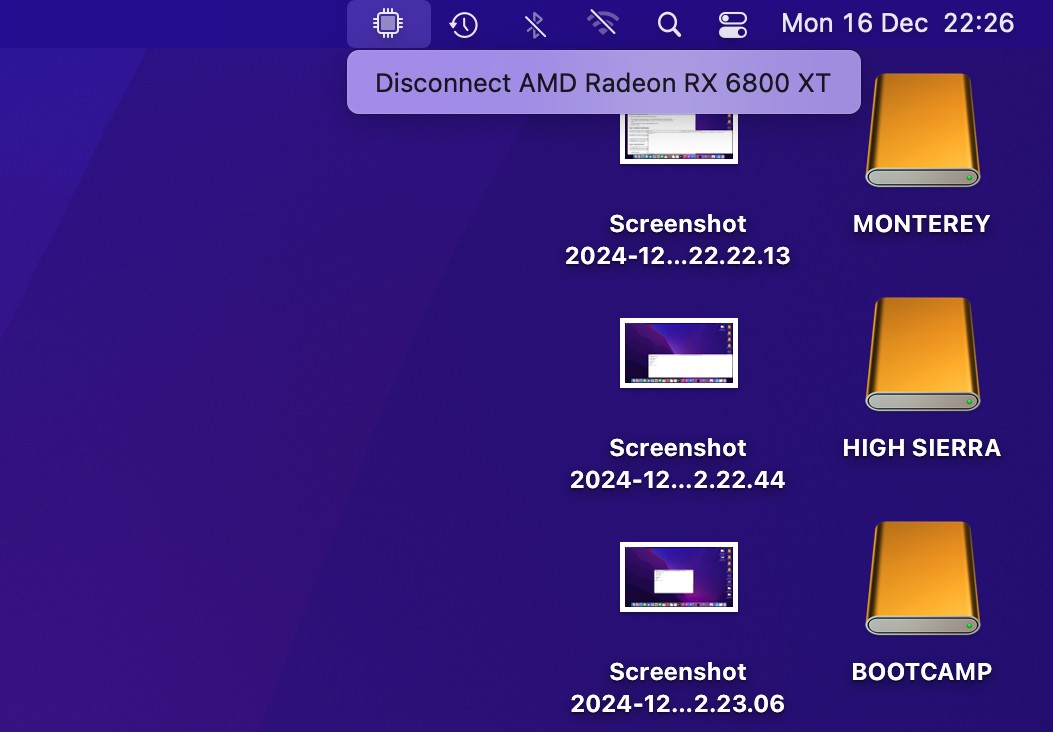
Task: Click the file name ending 22.22.13
Action: pos(678,240)
